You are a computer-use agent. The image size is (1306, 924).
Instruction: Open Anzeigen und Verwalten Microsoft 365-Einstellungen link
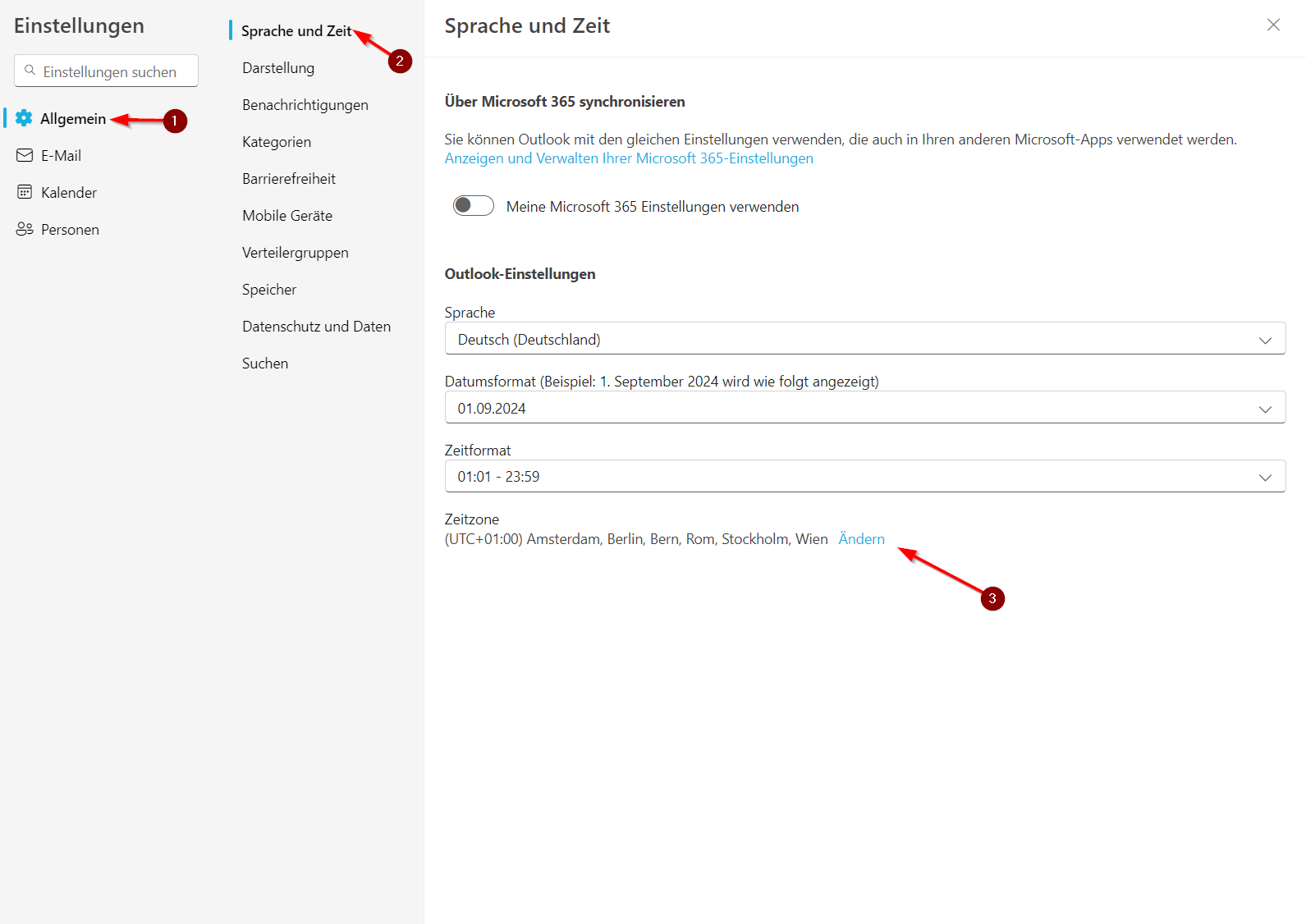tap(629, 158)
